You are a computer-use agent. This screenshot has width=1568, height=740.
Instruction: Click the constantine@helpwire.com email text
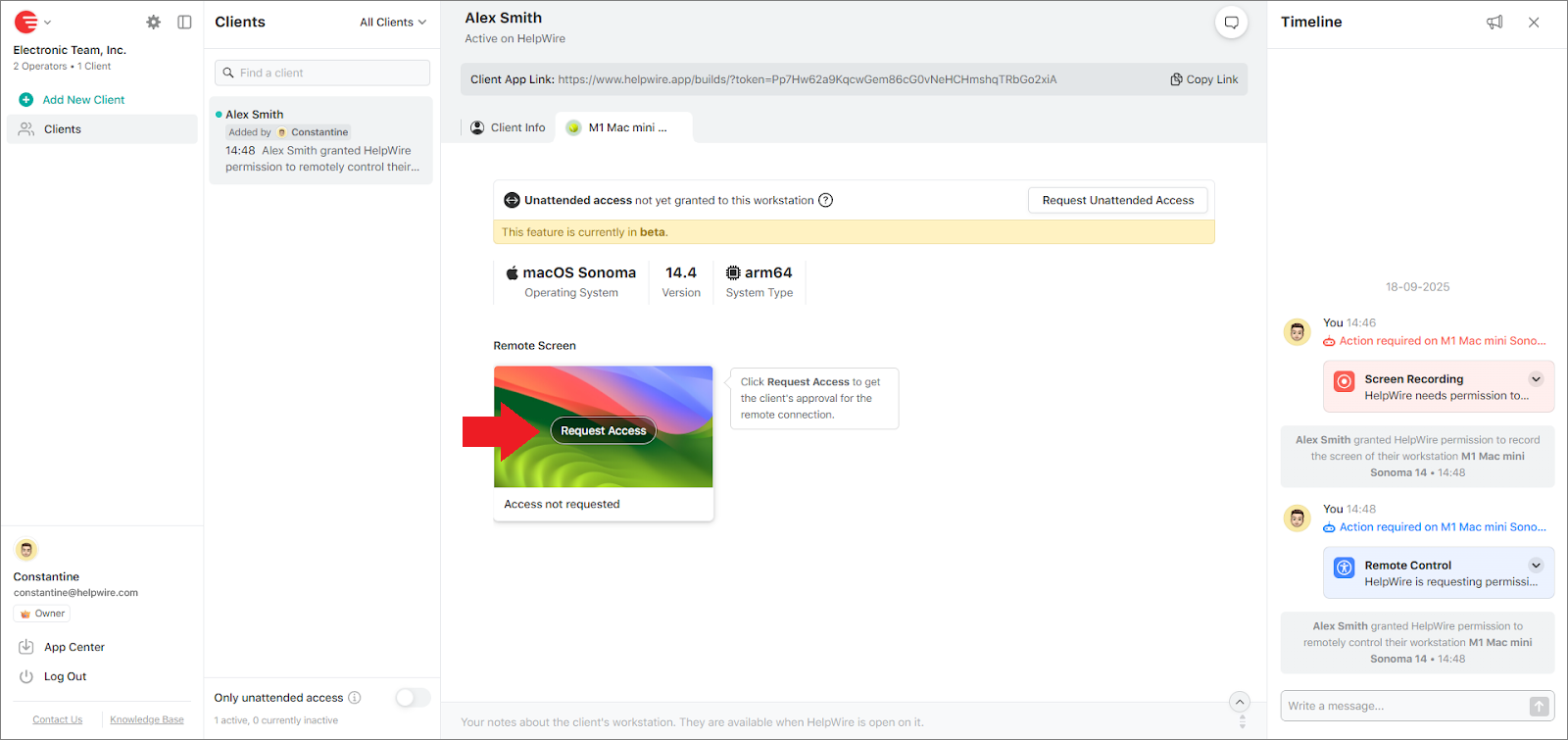click(x=75, y=593)
